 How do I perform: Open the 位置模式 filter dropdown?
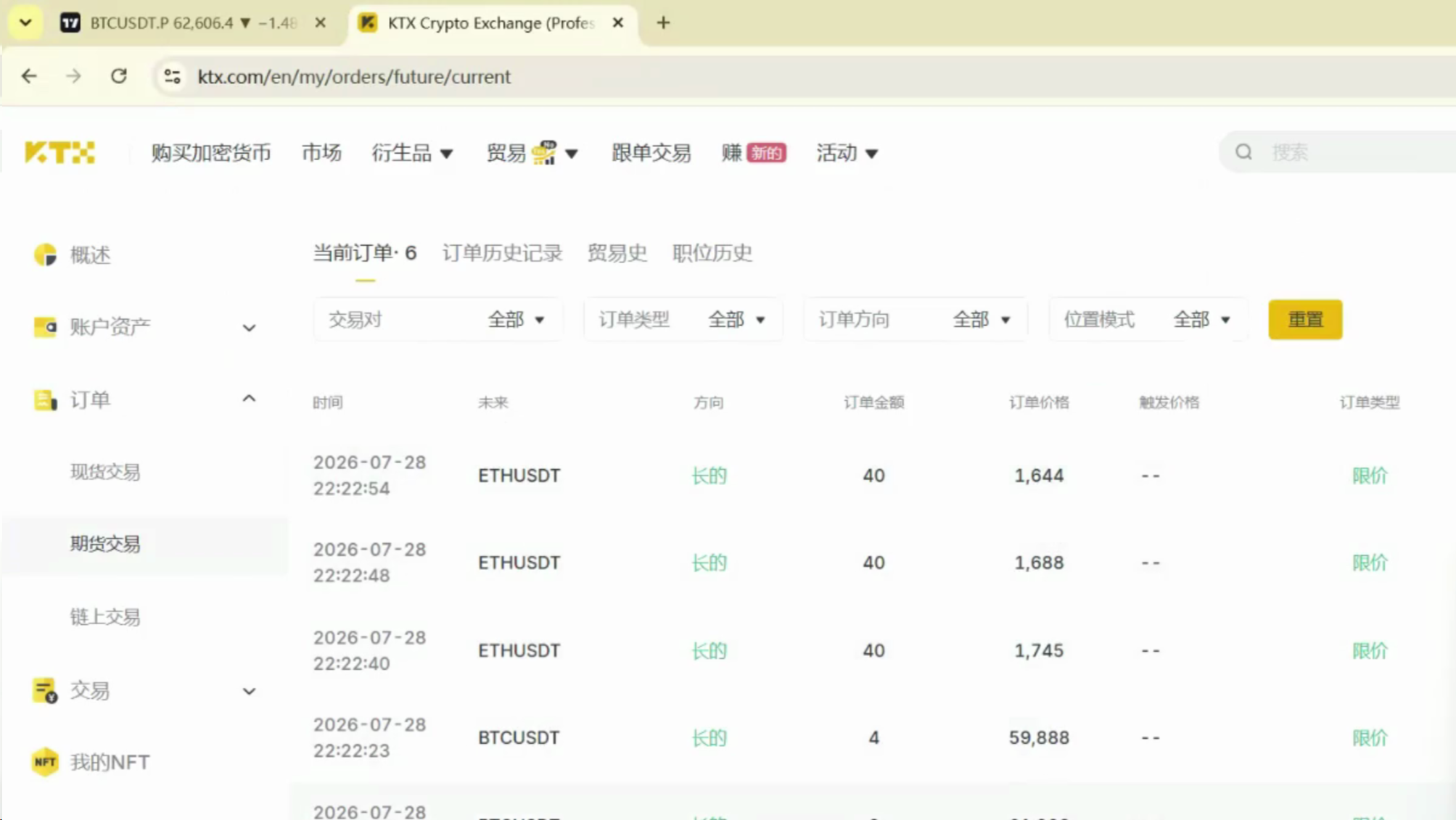tap(1148, 320)
